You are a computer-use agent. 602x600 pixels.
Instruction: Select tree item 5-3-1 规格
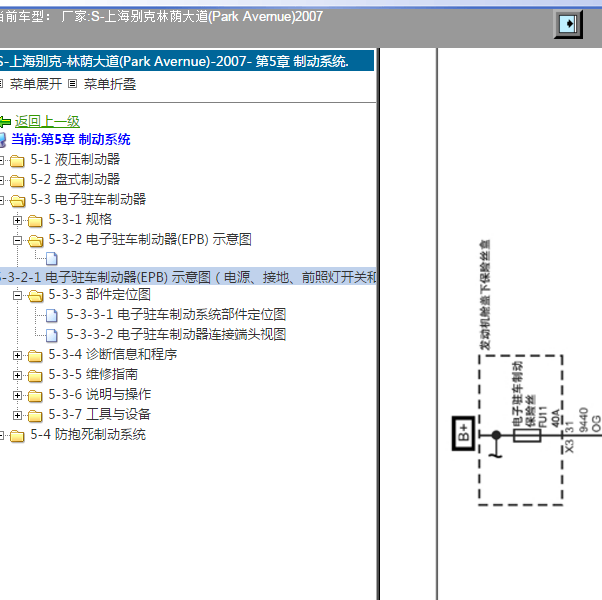click(80, 219)
